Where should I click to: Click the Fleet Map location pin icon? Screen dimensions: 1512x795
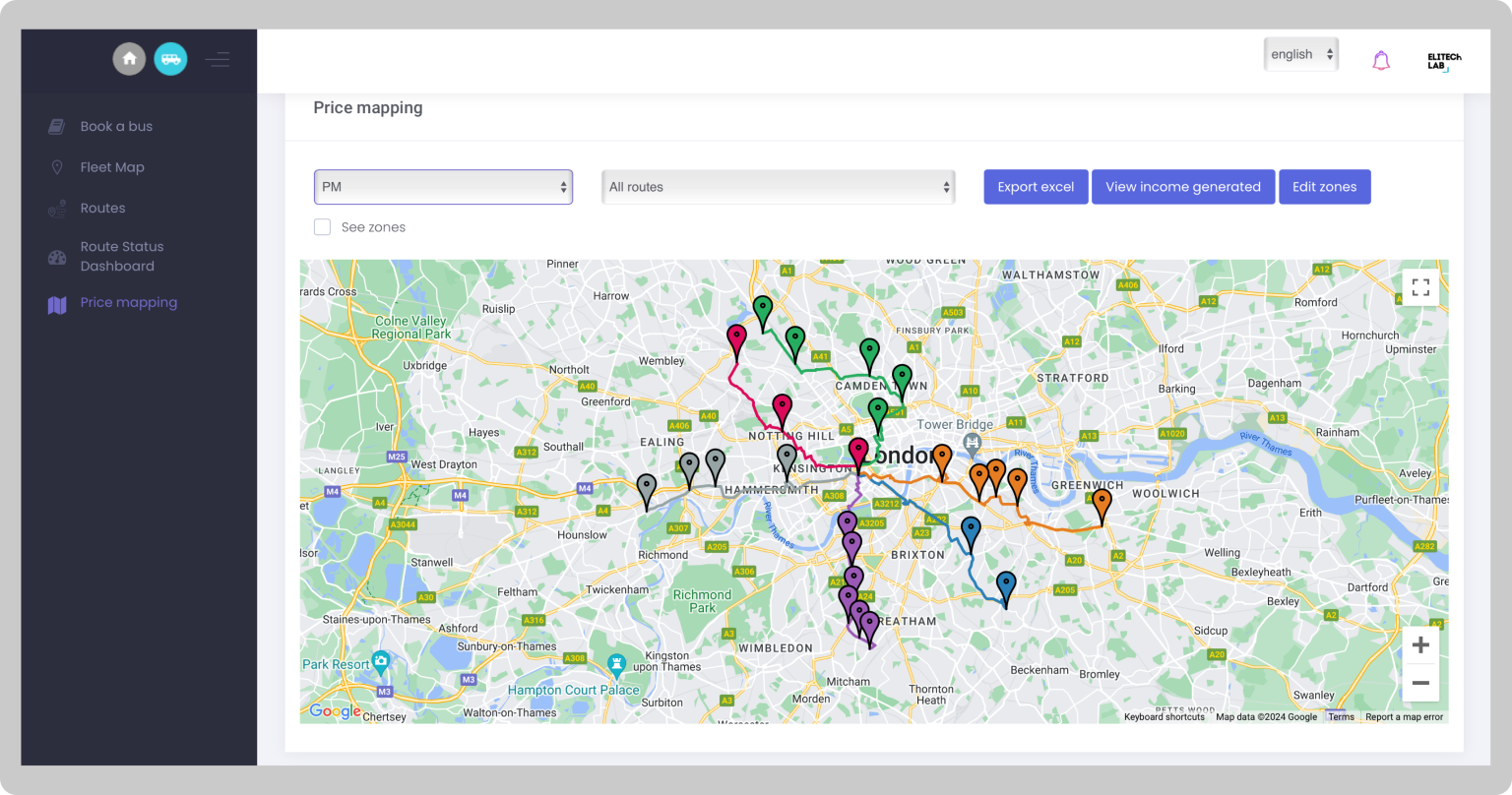click(56, 166)
